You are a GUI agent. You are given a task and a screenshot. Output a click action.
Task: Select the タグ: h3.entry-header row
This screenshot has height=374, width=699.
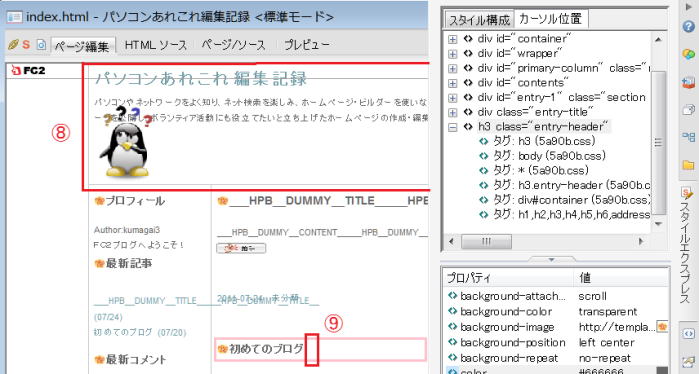click(x=565, y=185)
